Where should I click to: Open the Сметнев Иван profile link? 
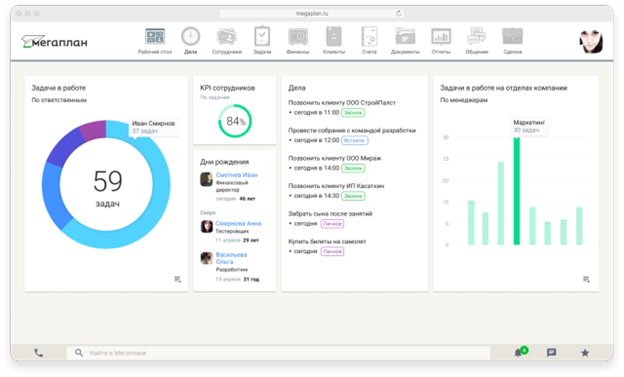point(236,175)
